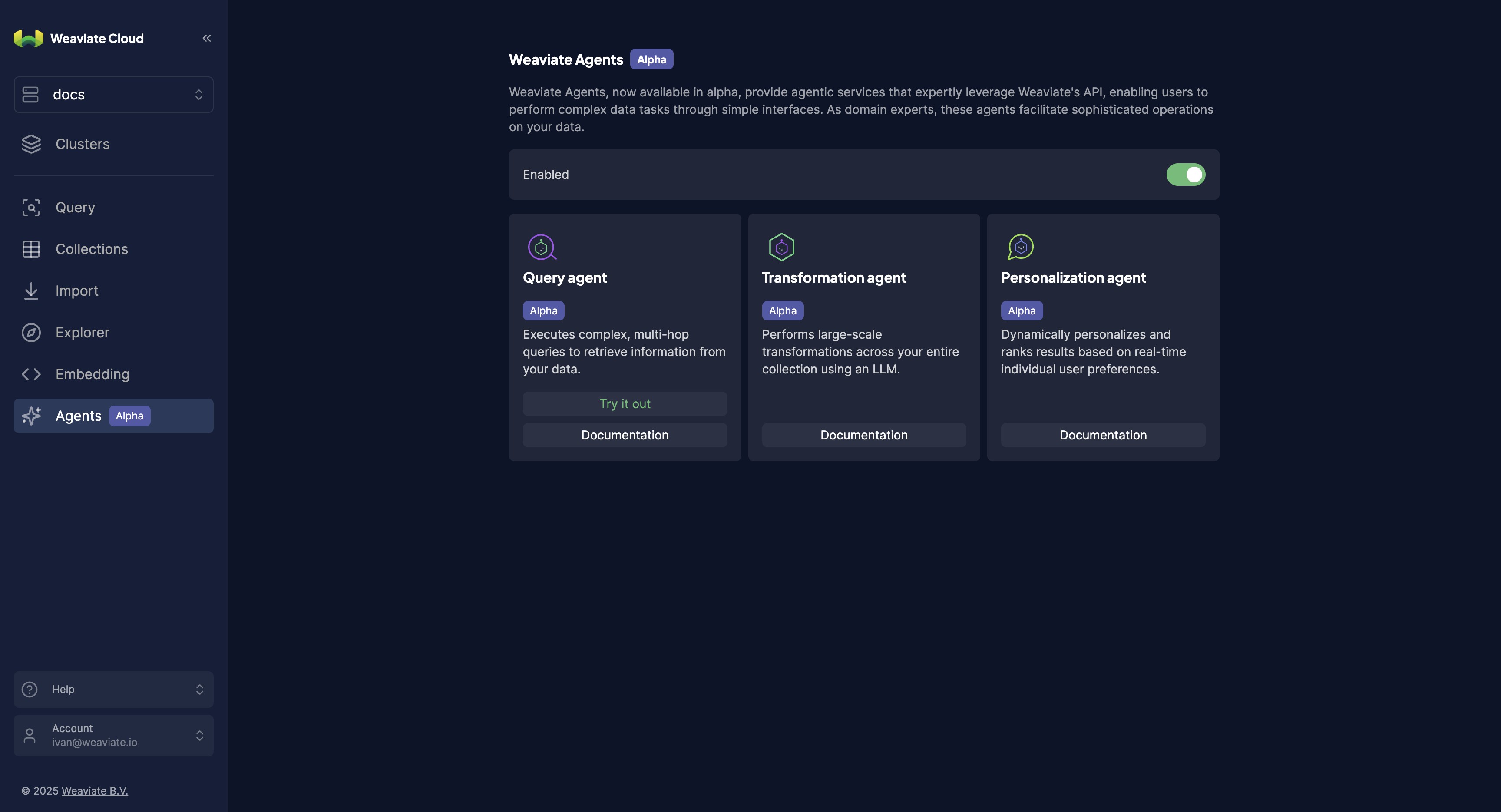The image size is (1501, 812).
Task: Click Try it out on Query agent
Action: click(x=625, y=404)
